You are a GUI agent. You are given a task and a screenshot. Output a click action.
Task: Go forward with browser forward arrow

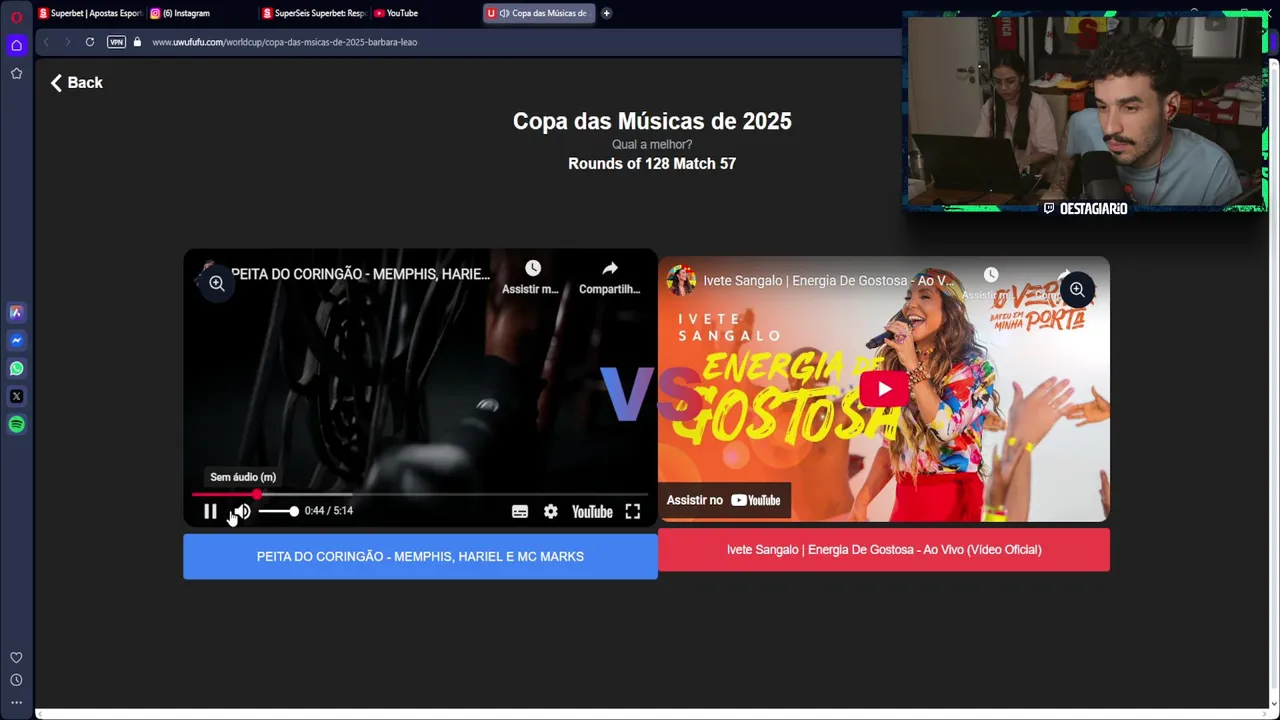tap(68, 42)
